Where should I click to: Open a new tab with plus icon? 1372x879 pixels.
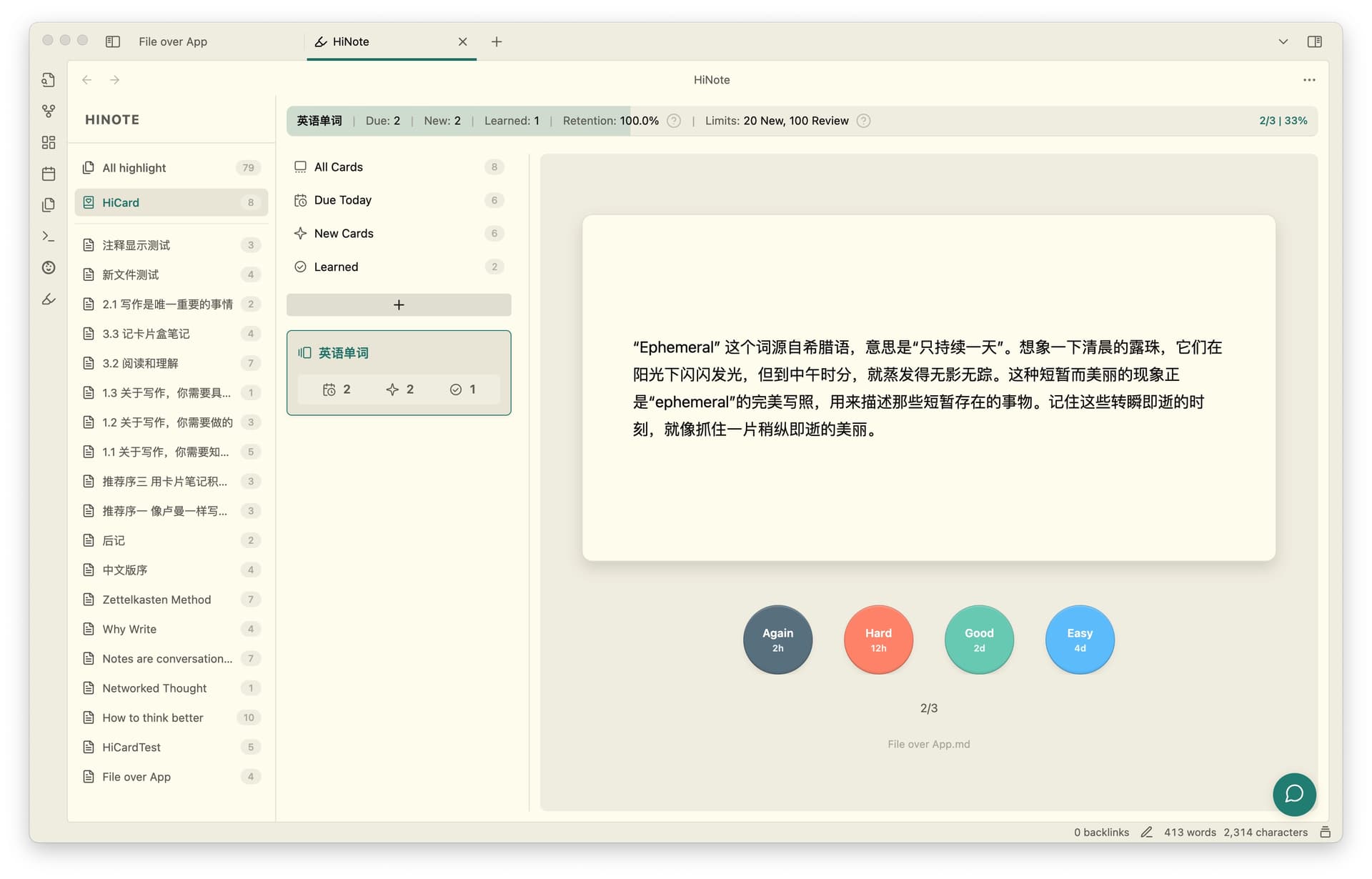[497, 41]
